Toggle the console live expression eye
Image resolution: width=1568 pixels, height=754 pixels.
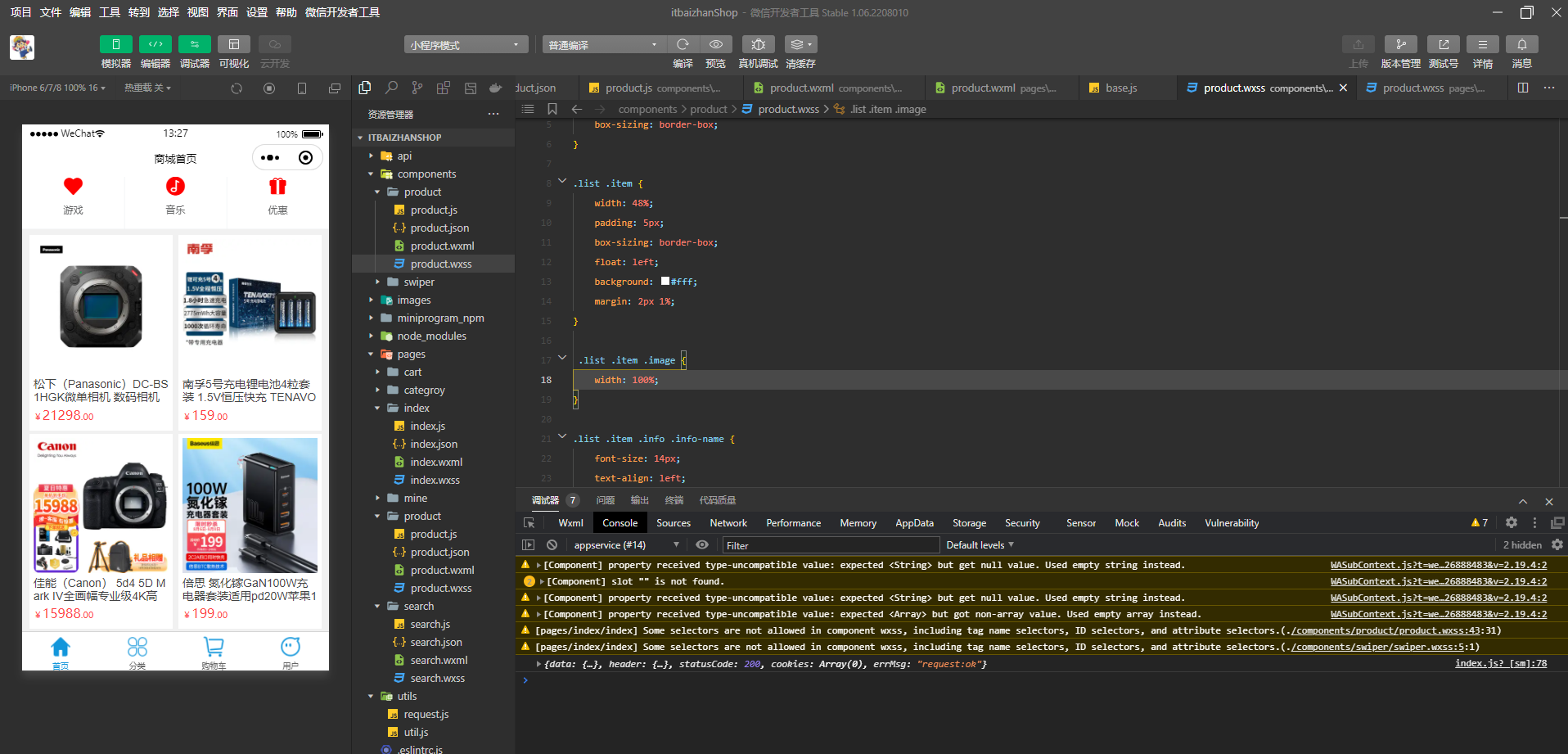[702, 544]
